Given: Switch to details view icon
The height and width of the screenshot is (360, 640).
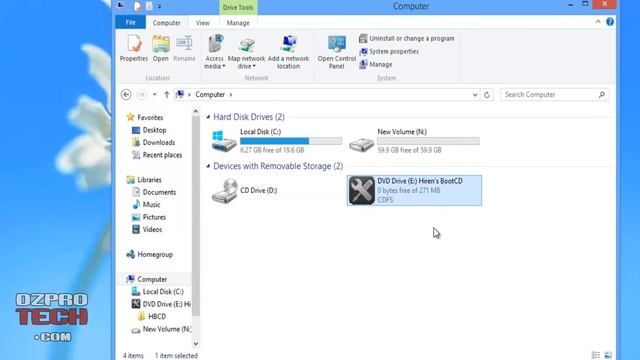Looking at the screenshot, I should (x=596, y=356).
